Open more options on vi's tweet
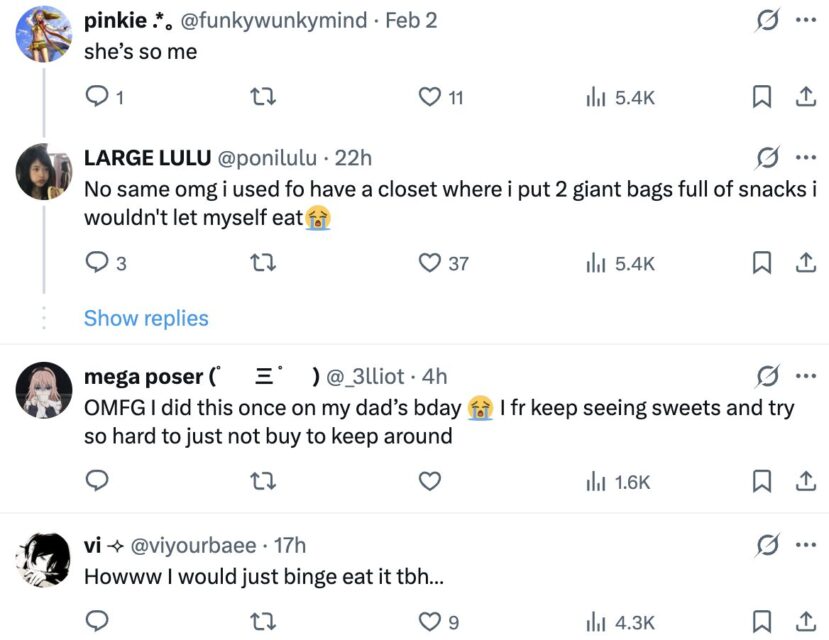The image size is (829, 640). click(x=805, y=545)
